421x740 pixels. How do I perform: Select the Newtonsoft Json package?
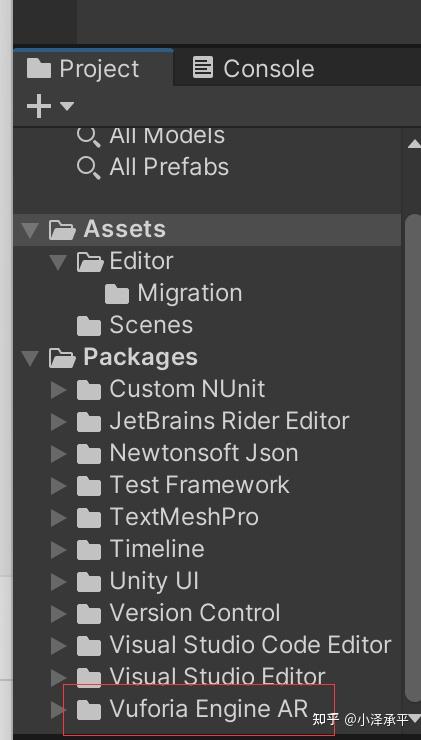[x=203, y=454]
